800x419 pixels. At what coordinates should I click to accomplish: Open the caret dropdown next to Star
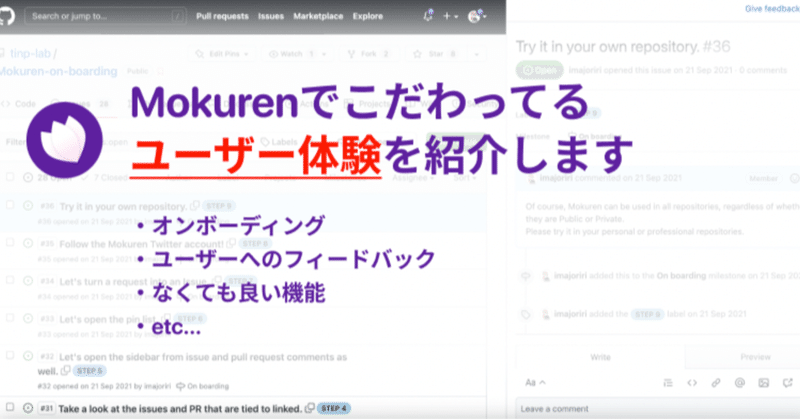[477, 54]
